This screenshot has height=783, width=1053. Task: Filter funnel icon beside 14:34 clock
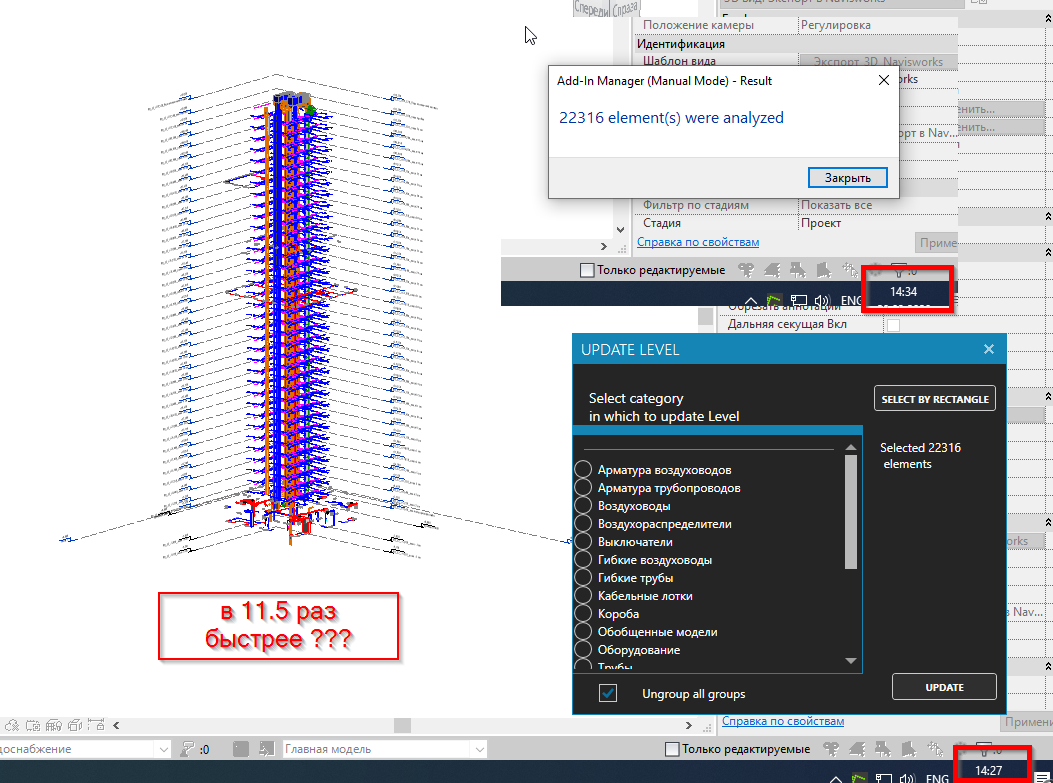coord(900,270)
